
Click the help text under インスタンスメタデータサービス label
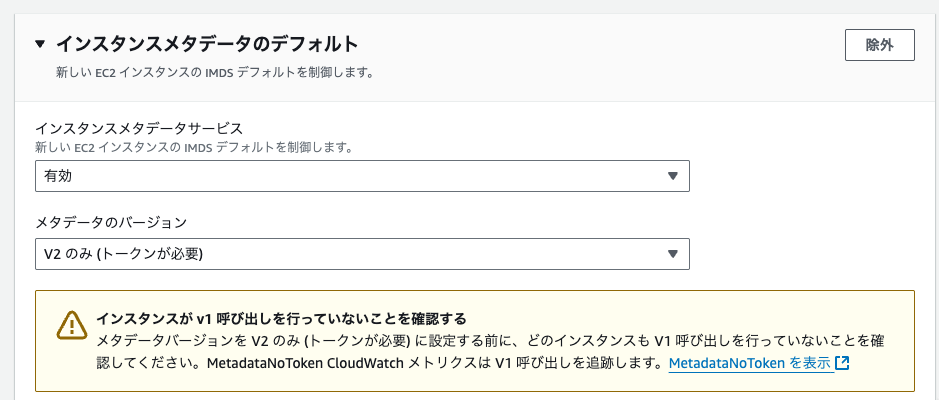pos(194,147)
